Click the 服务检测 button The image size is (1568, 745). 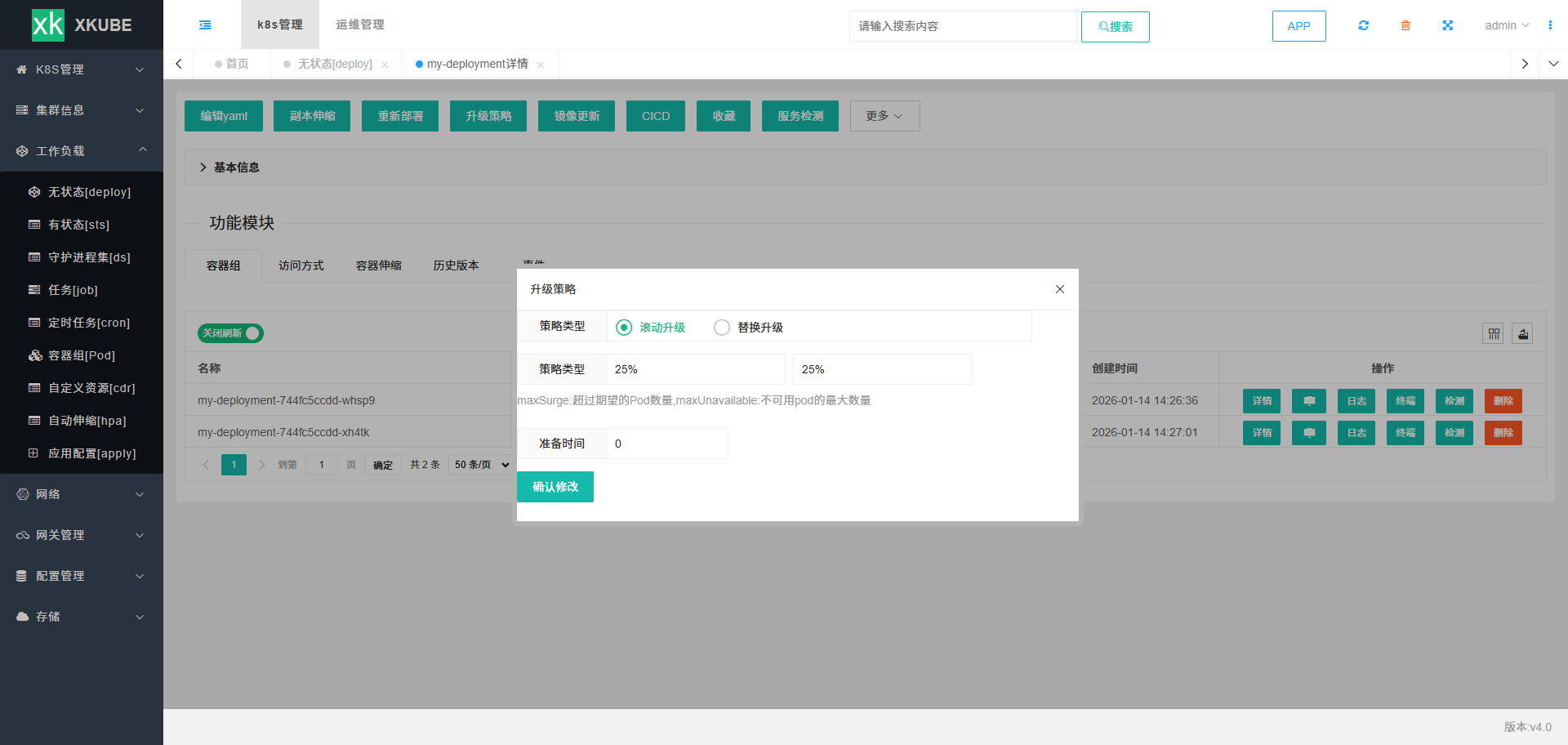coord(800,116)
